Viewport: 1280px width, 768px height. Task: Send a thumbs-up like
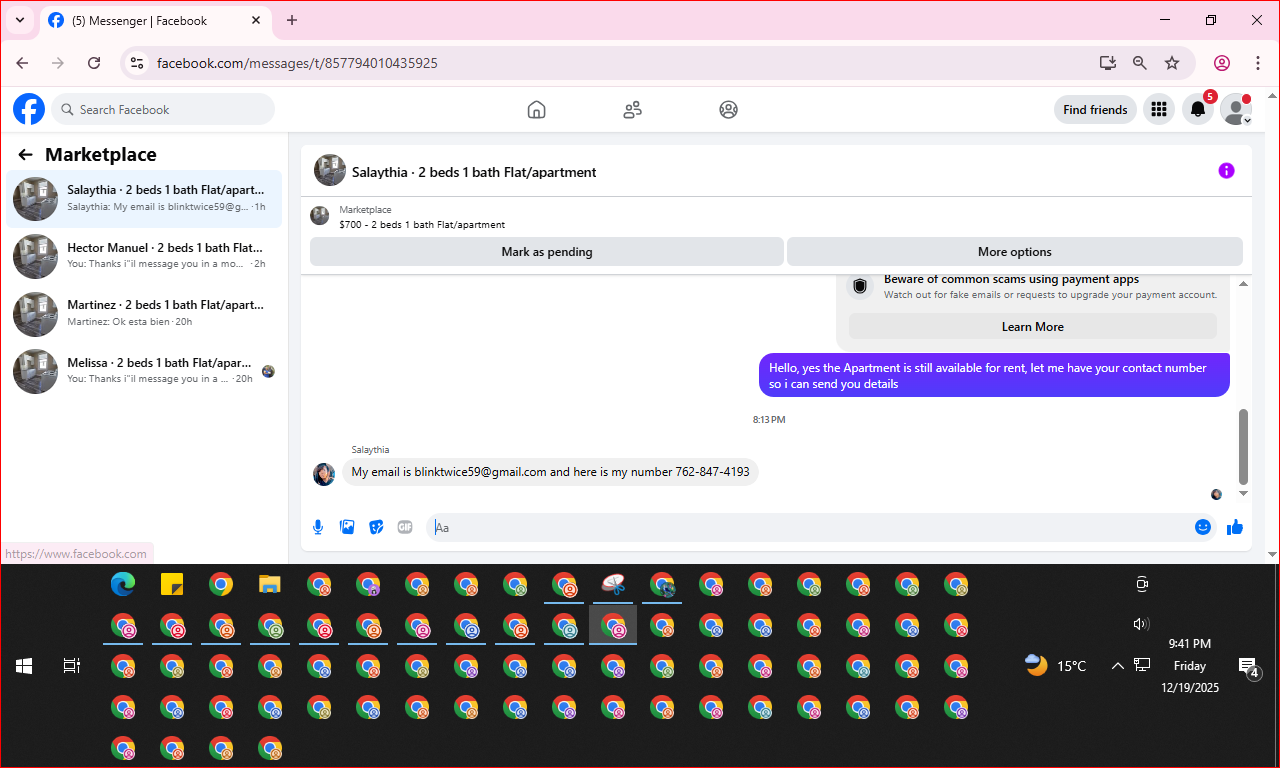1235,527
